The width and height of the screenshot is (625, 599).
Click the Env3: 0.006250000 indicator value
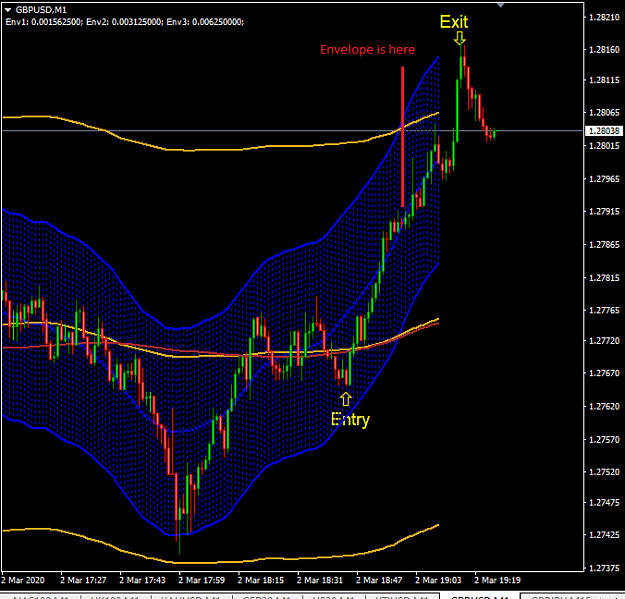[x=205, y=22]
